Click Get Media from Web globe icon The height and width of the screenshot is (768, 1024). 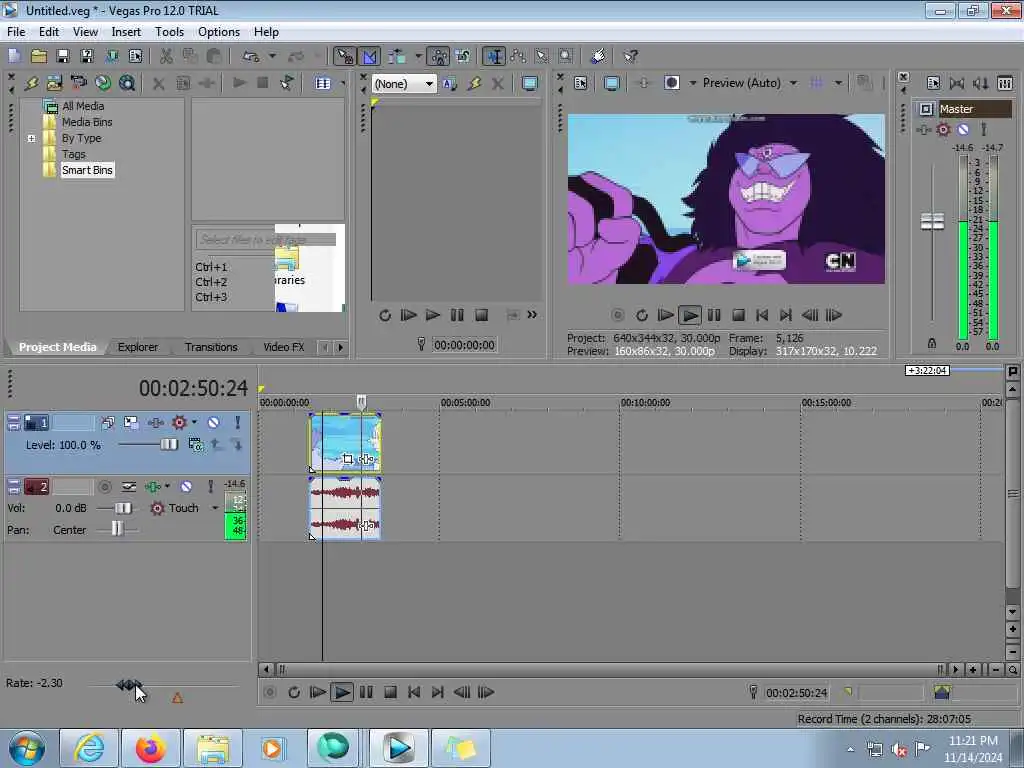(x=103, y=83)
